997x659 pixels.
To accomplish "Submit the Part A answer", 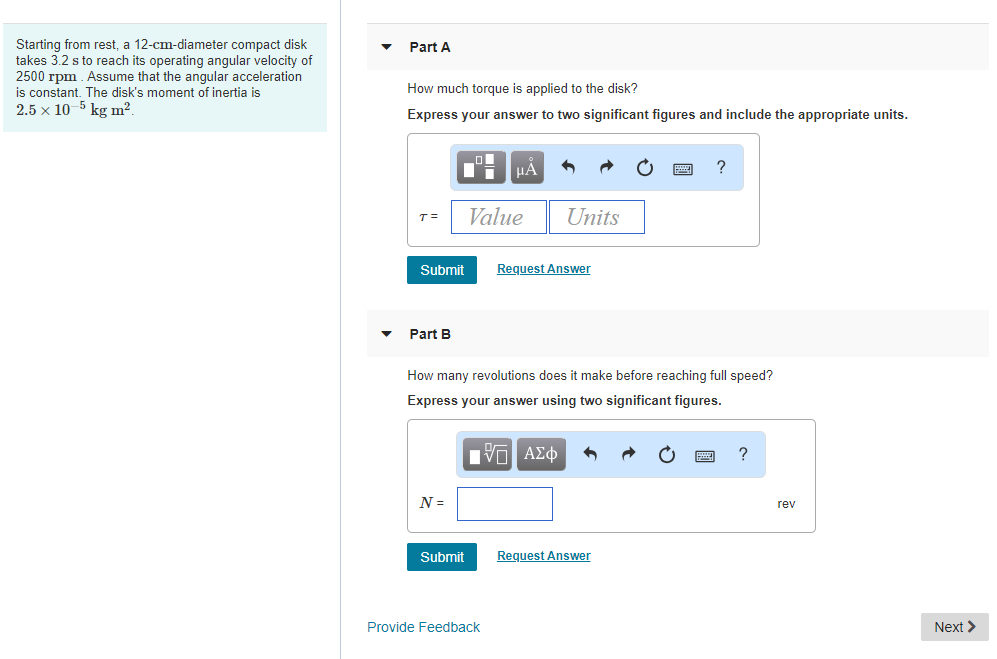I will coord(442,270).
